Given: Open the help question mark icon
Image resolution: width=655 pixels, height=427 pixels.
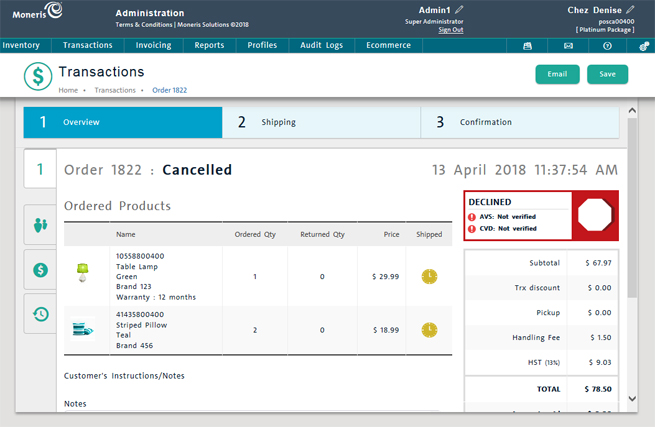Looking at the screenshot, I should (607, 46).
